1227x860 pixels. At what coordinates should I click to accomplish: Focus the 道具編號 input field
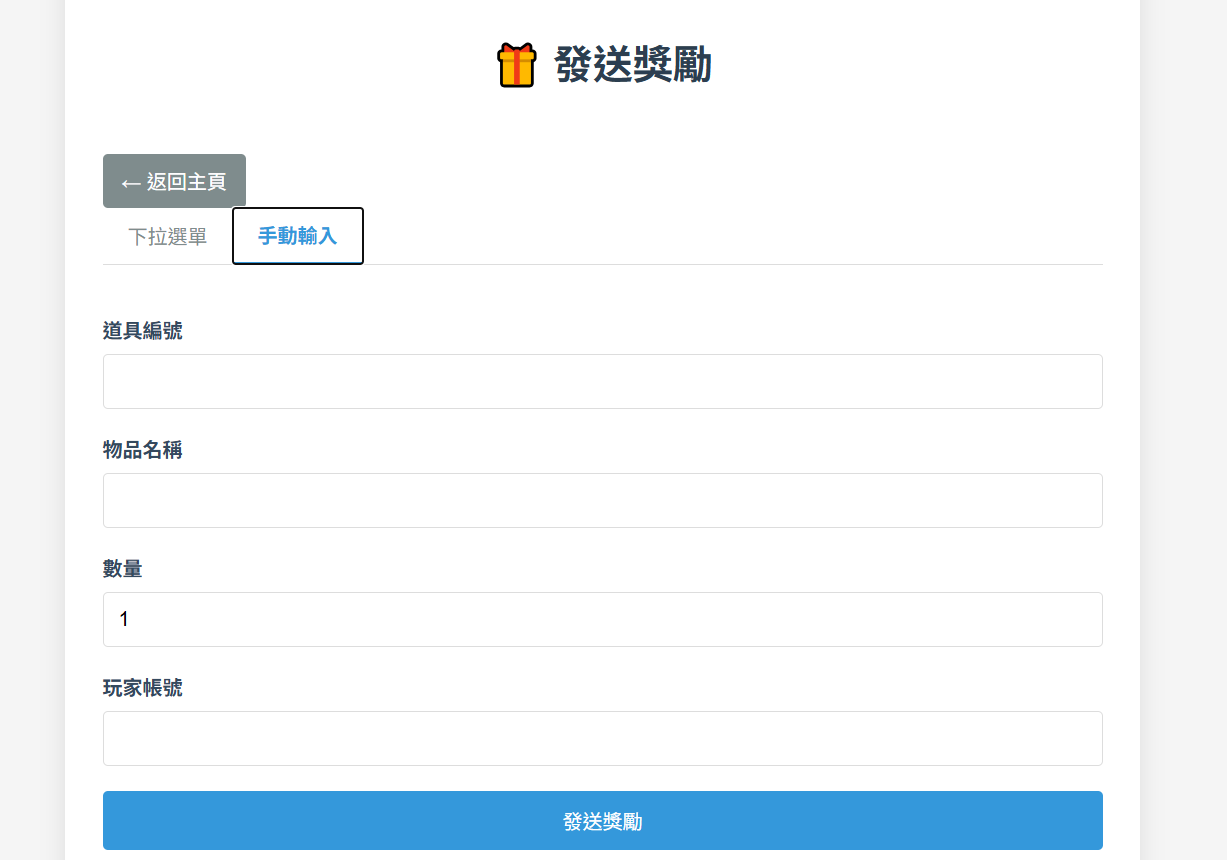(x=602, y=381)
